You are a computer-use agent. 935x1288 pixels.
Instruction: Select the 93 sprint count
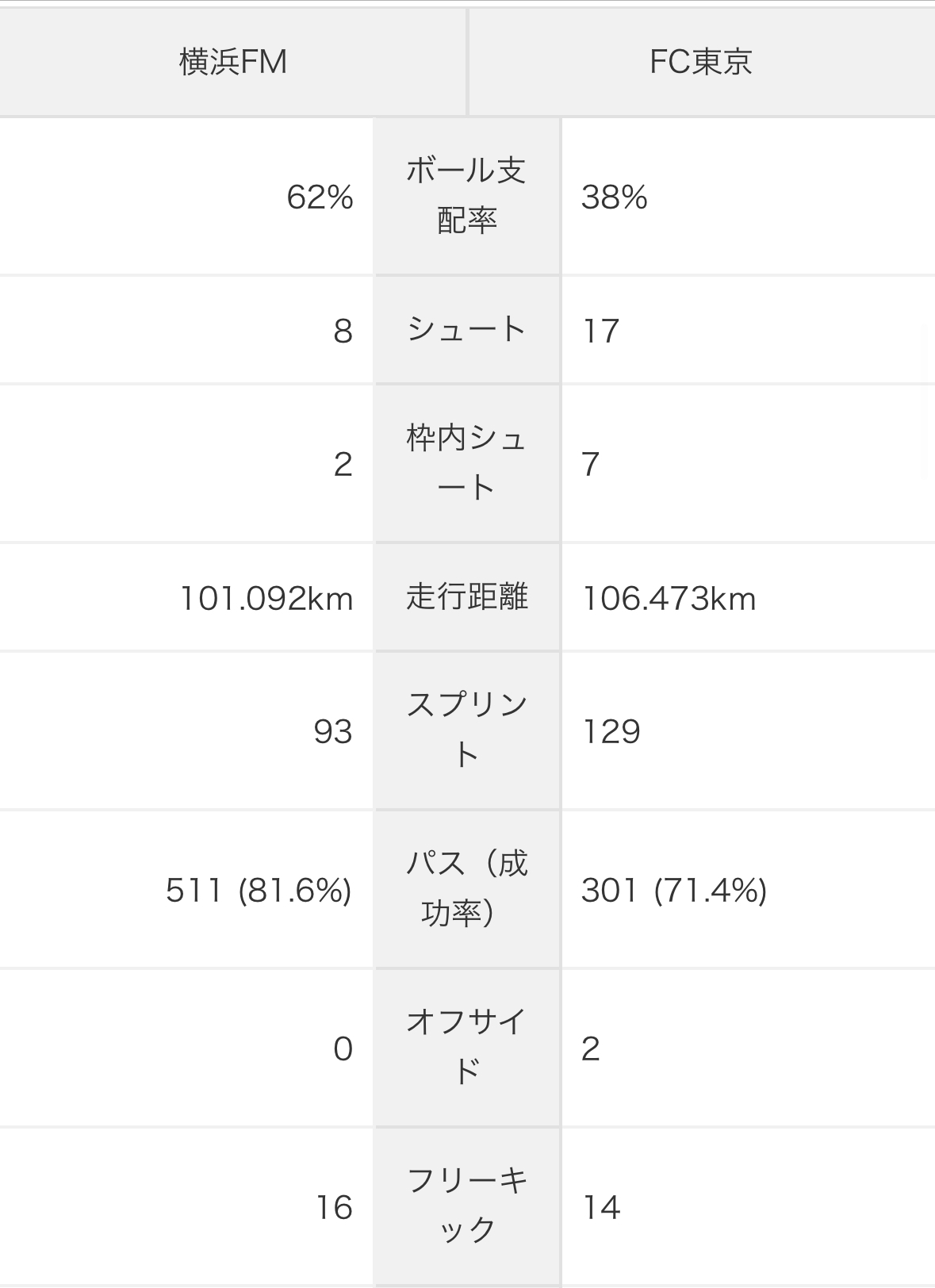(333, 731)
